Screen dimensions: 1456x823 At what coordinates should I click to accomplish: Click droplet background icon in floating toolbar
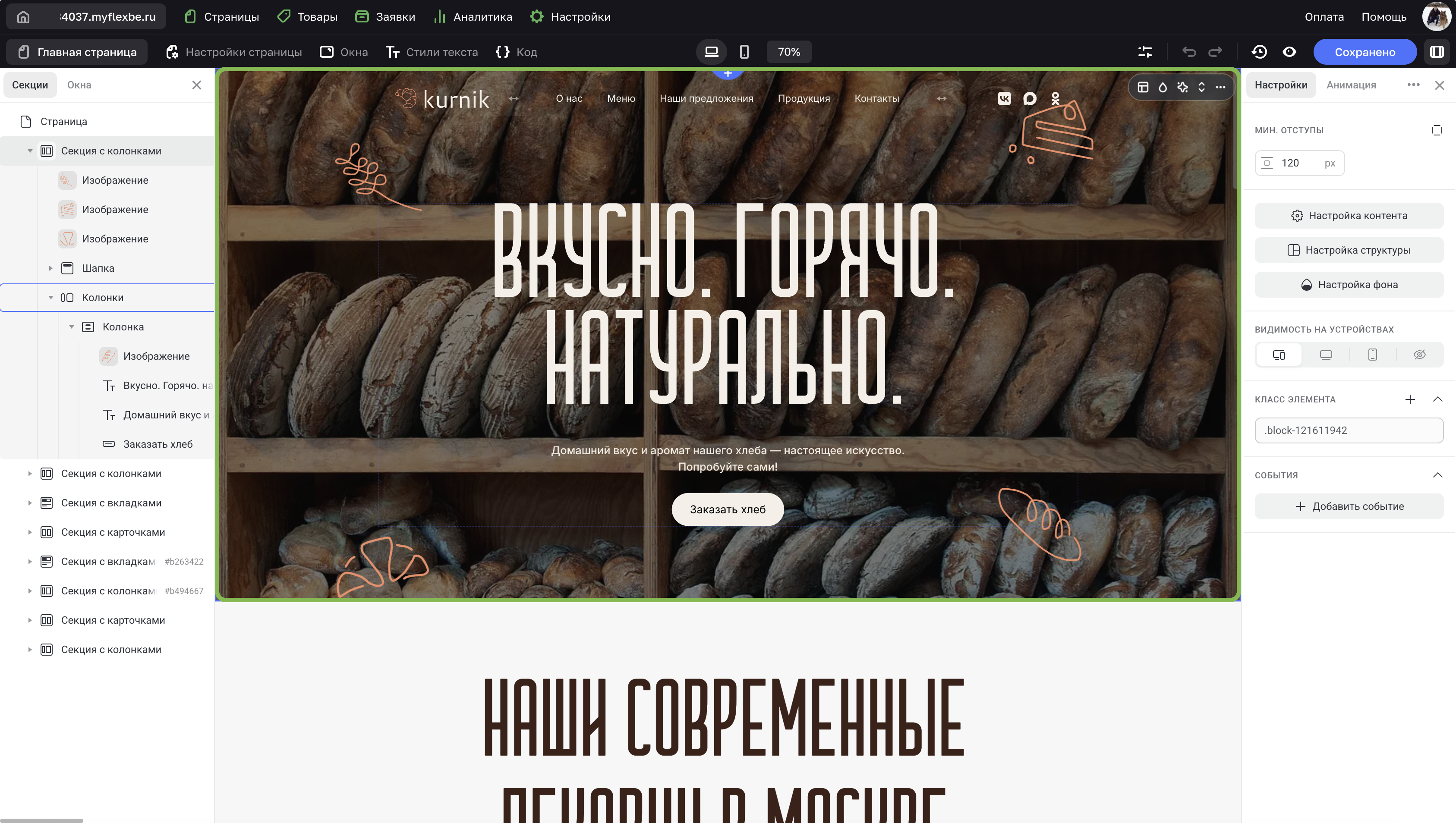[x=1163, y=87]
